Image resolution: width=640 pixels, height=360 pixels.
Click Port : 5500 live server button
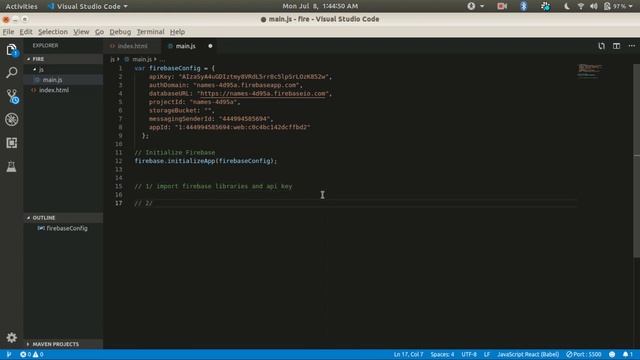coord(583,354)
